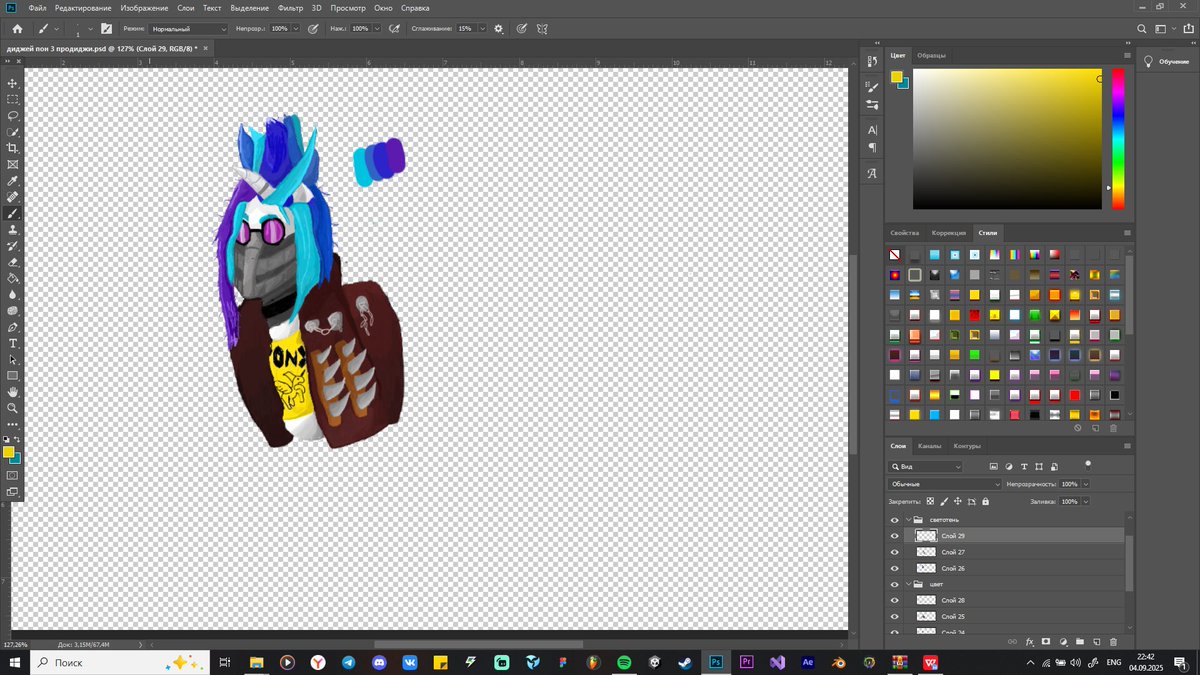Viewport: 1200px width, 675px height.
Task: Click the Windows Start button
Action: tap(15, 662)
